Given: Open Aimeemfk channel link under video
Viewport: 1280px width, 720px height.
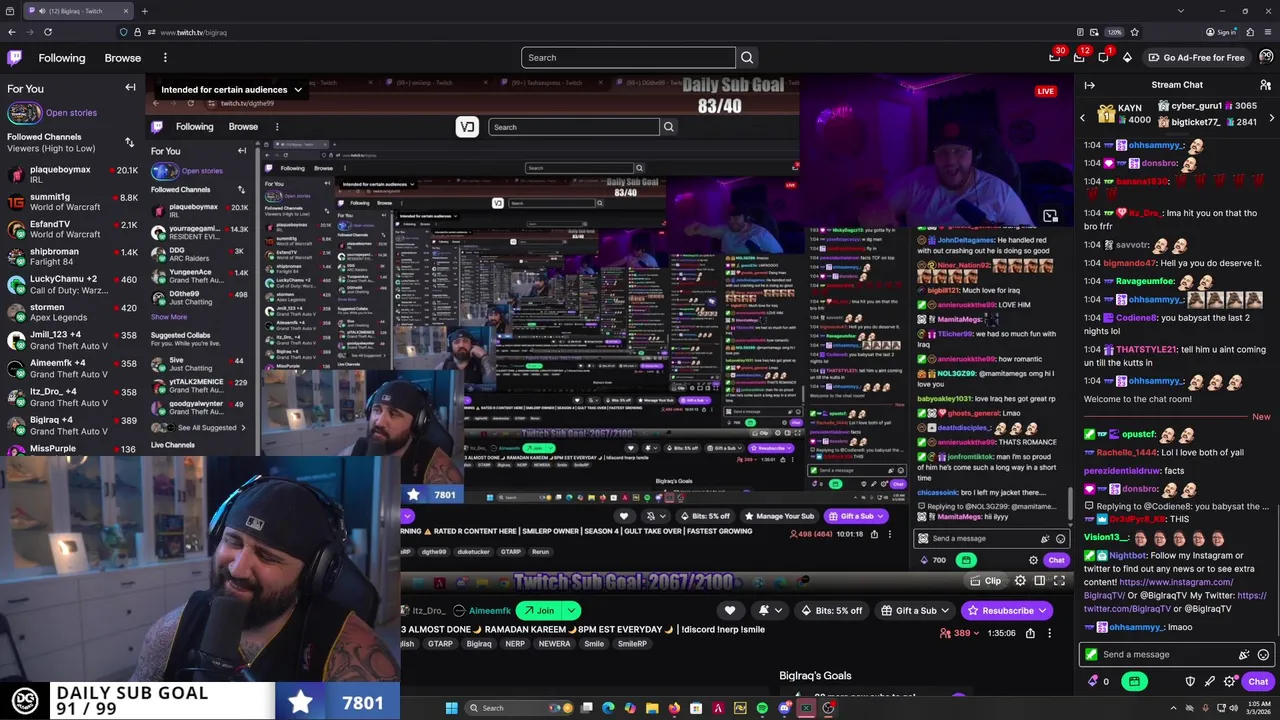Looking at the screenshot, I should point(489,611).
